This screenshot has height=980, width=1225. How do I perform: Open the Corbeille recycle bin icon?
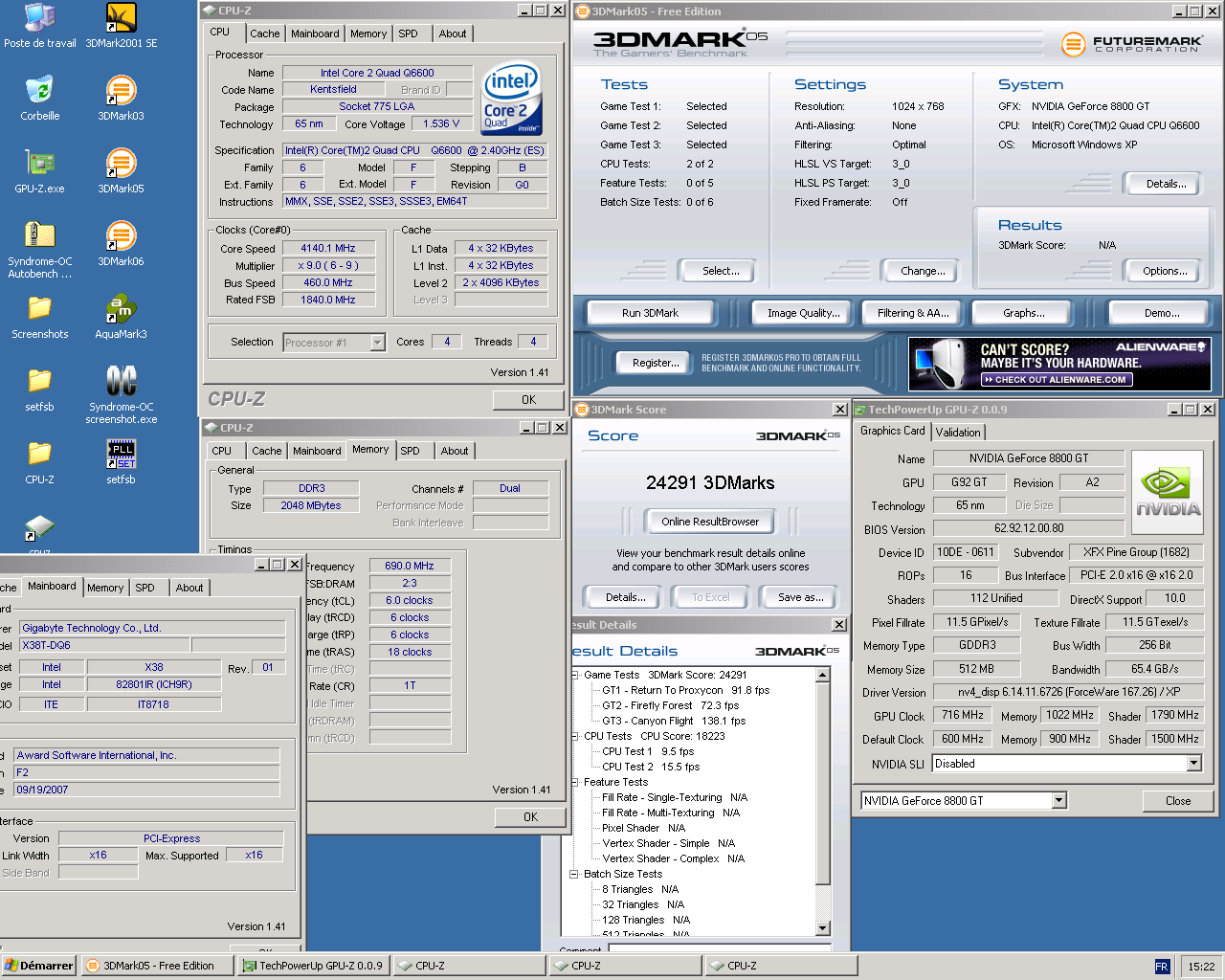(39, 99)
